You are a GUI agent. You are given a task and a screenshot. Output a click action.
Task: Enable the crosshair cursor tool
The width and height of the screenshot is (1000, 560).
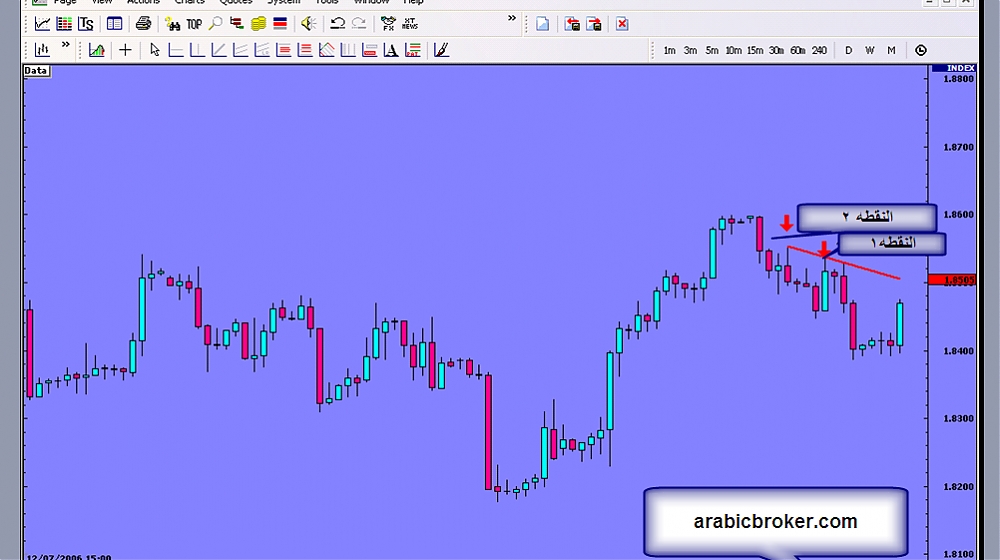[125, 50]
